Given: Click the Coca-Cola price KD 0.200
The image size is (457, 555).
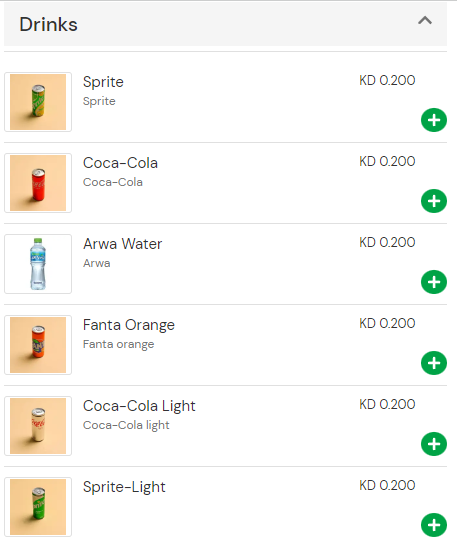Looking at the screenshot, I should 387,161.
